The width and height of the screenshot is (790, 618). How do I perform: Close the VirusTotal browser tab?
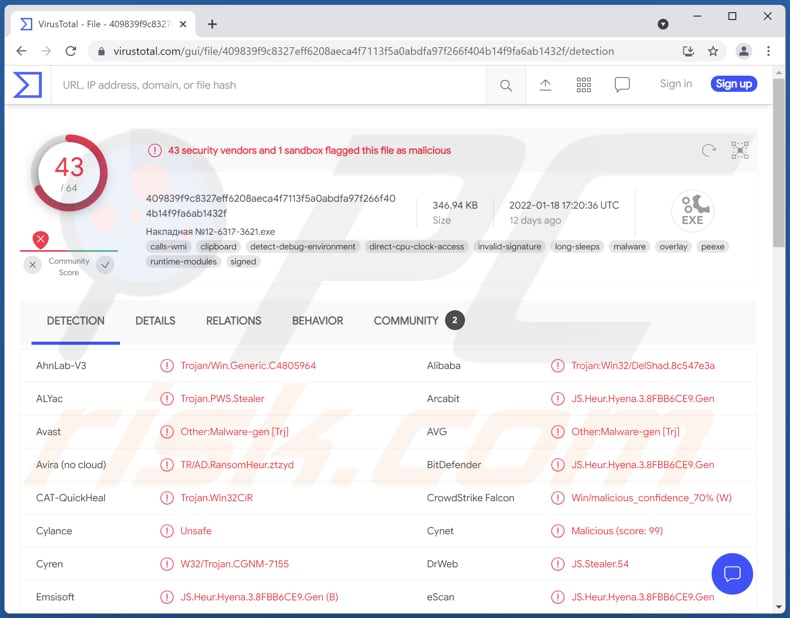183,24
